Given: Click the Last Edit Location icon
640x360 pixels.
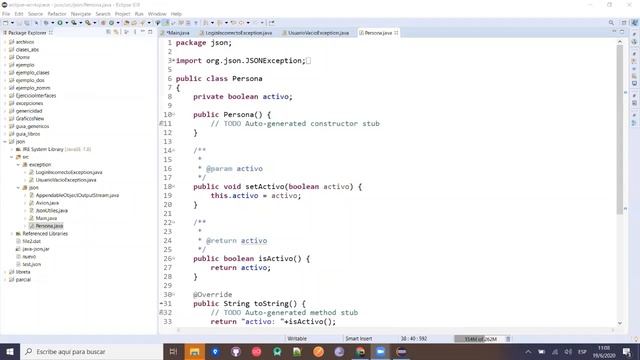Looking at the screenshot, I should [x=233, y=23].
